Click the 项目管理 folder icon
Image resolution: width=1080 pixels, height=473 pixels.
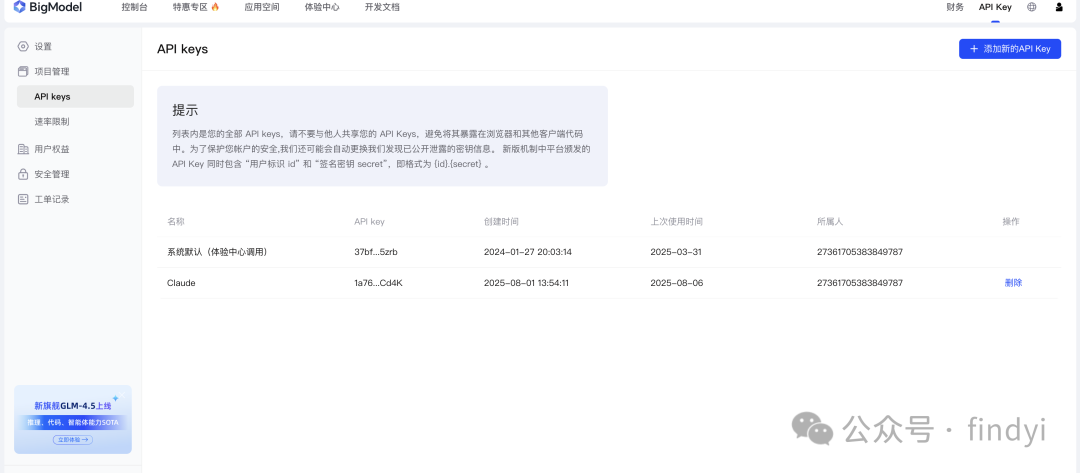coord(23,72)
